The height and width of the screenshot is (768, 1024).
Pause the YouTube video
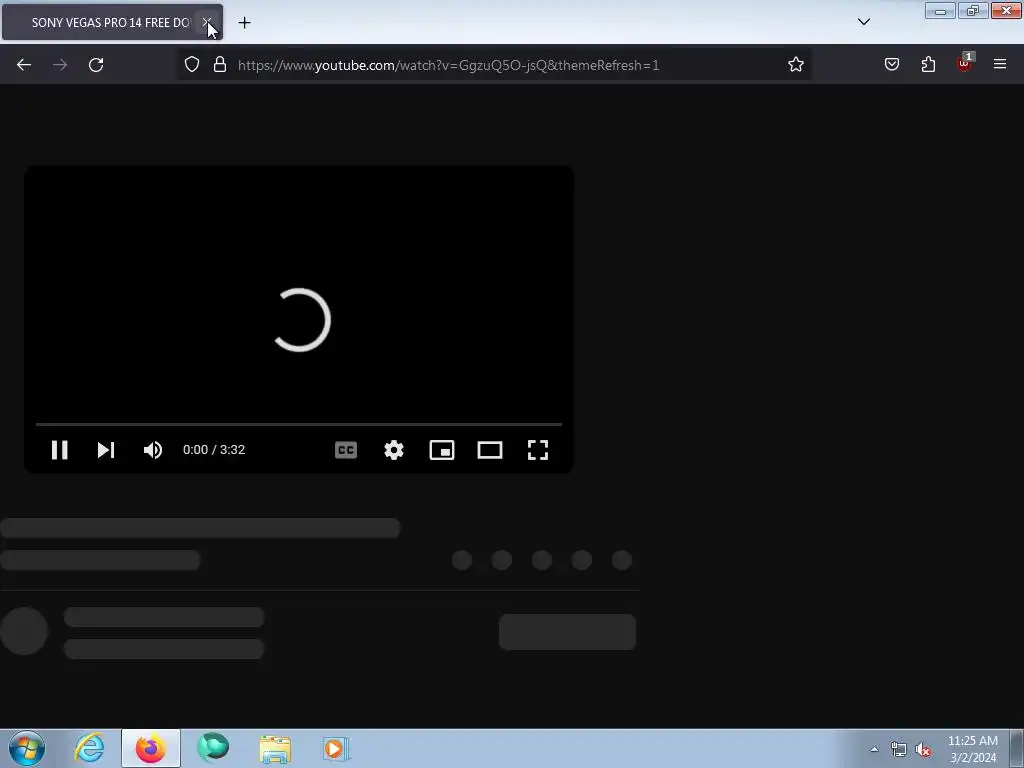pyautogui.click(x=59, y=450)
